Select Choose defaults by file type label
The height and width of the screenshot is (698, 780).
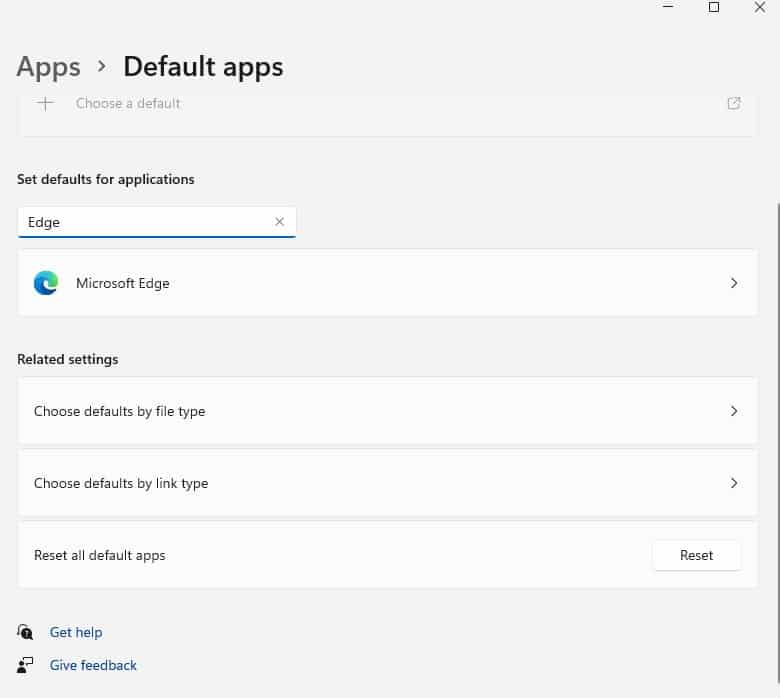119,411
